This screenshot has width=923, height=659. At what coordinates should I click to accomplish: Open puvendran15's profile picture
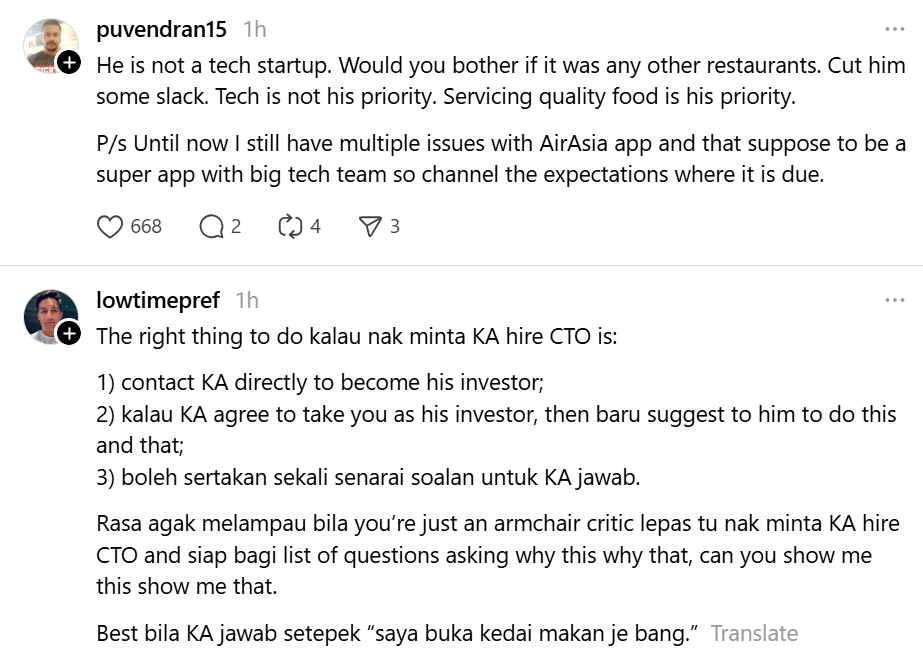click(x=48, y=44)
